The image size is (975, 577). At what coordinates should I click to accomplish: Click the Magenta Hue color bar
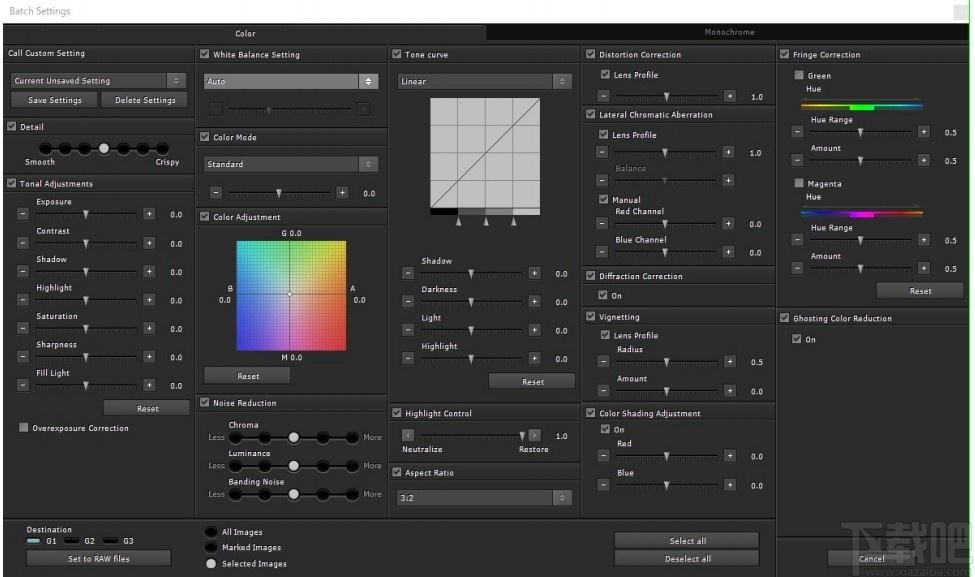pyautogui.click(x=861, y=214)
